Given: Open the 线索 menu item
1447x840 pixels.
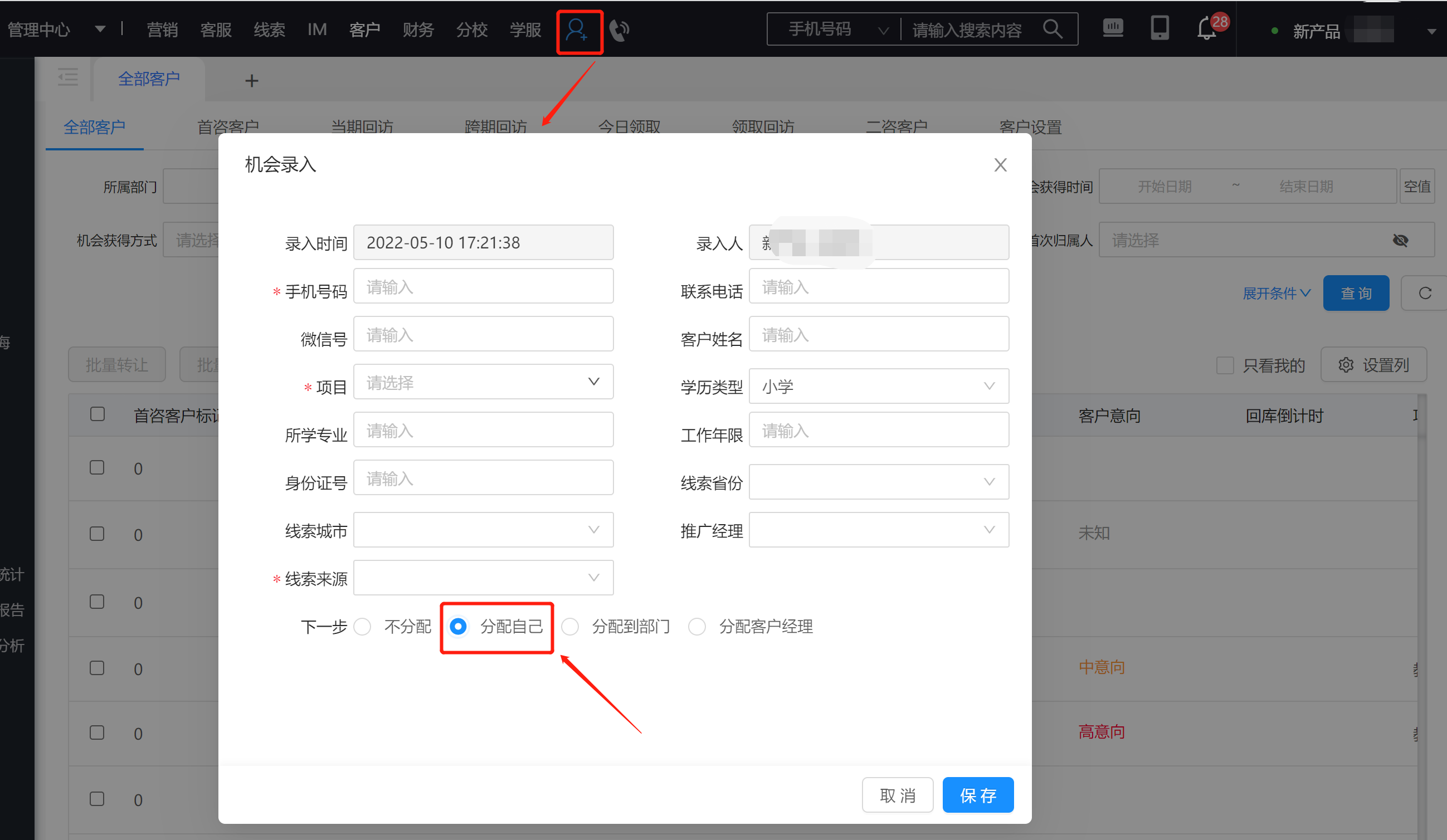Looking at the screenshot, I should point(269,30).
